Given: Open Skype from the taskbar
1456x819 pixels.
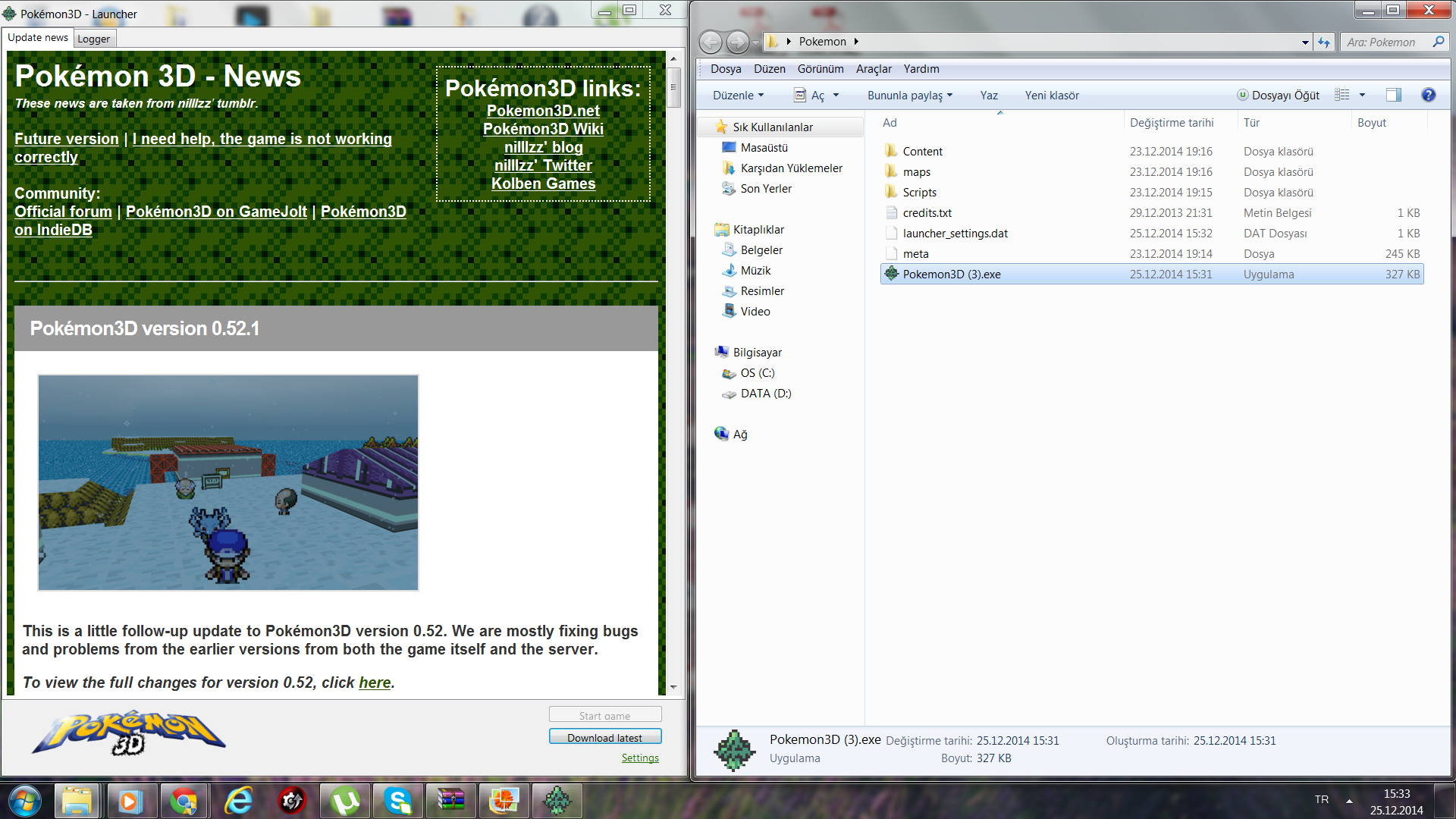Looking at the screenshot, I should (398, 800).
